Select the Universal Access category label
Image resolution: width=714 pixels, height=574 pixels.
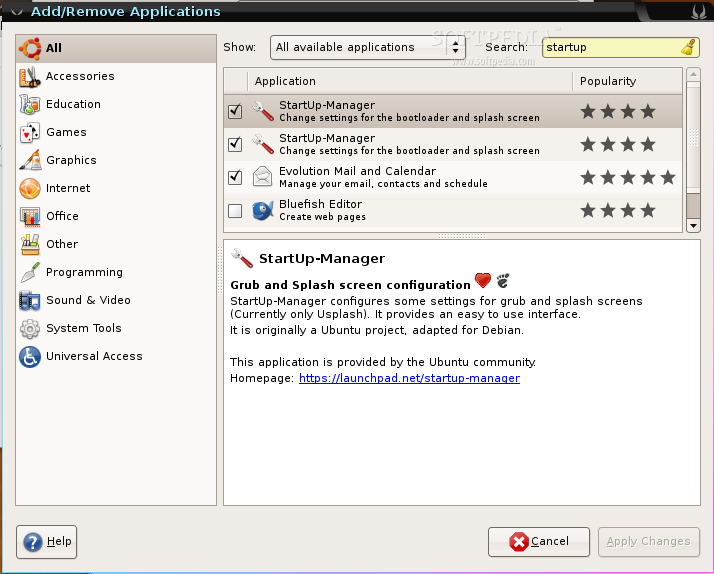[x=94, y=356]
